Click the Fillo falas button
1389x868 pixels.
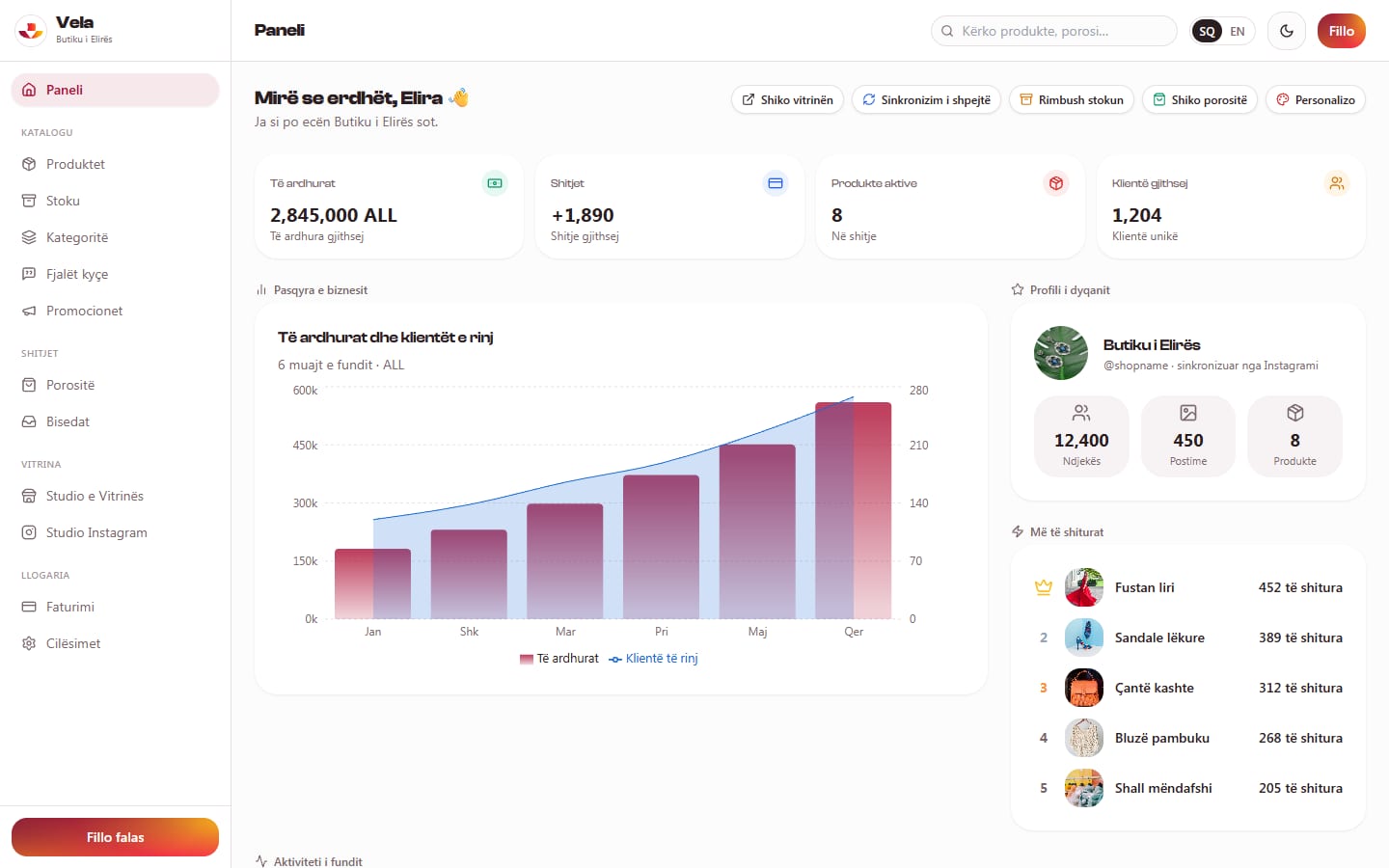click(115, 837)
